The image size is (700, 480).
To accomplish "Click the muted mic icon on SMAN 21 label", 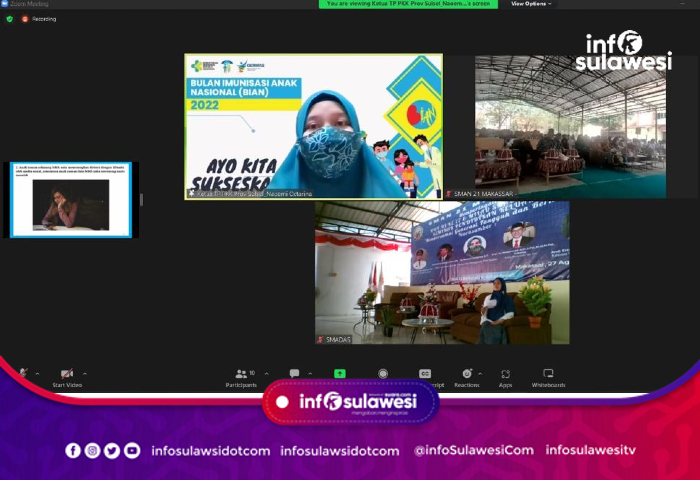I will (x=449, y=194).
